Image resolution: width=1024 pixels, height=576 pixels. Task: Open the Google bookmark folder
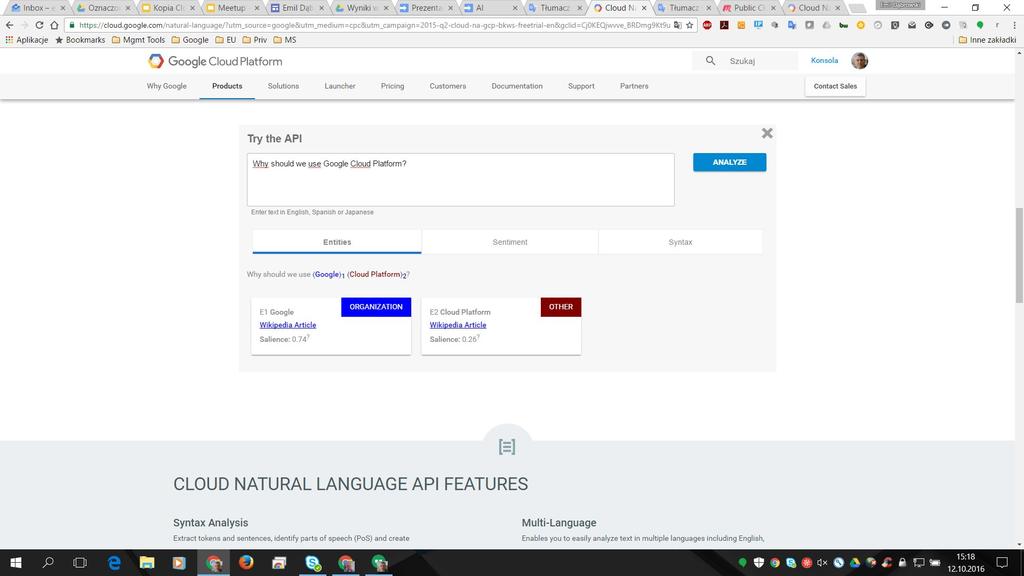(x=190, y=40)
